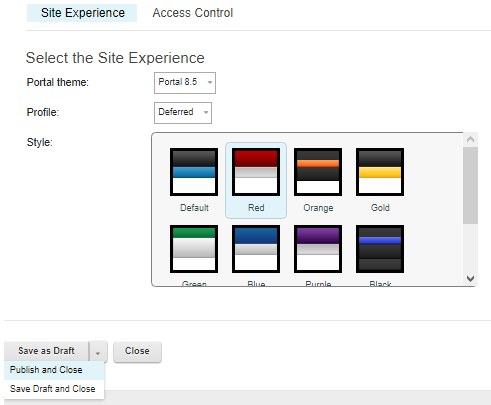Open the Portal theme dropdown
Screen dimensions: 491x405
tap(185, 83)
